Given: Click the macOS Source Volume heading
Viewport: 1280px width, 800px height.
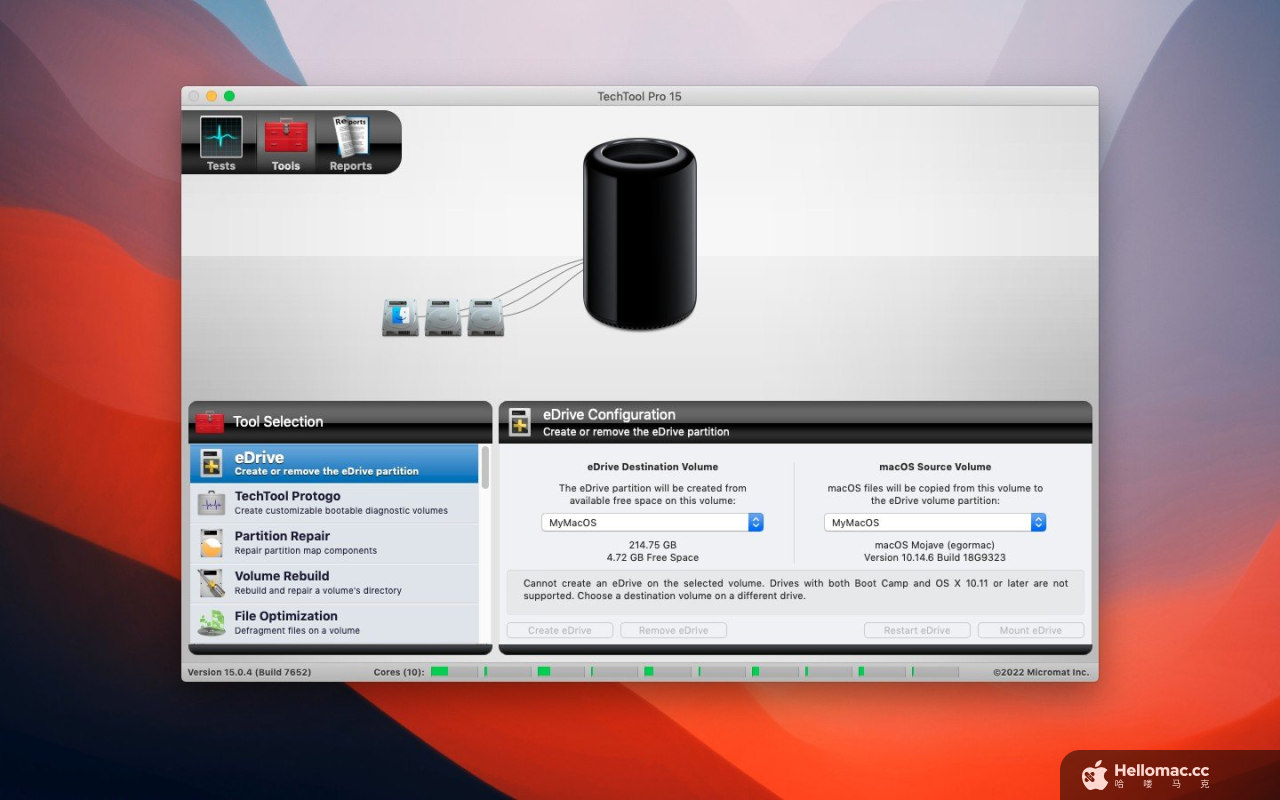Looking at the screenshot, I should point(935,466).
